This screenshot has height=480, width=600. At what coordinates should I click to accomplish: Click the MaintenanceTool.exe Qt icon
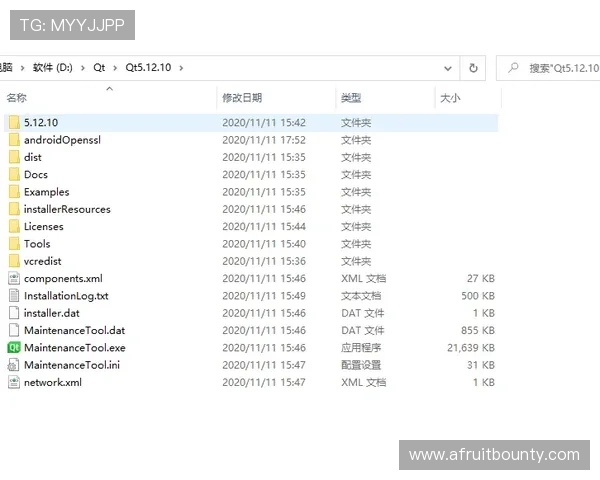coord(14,347)
